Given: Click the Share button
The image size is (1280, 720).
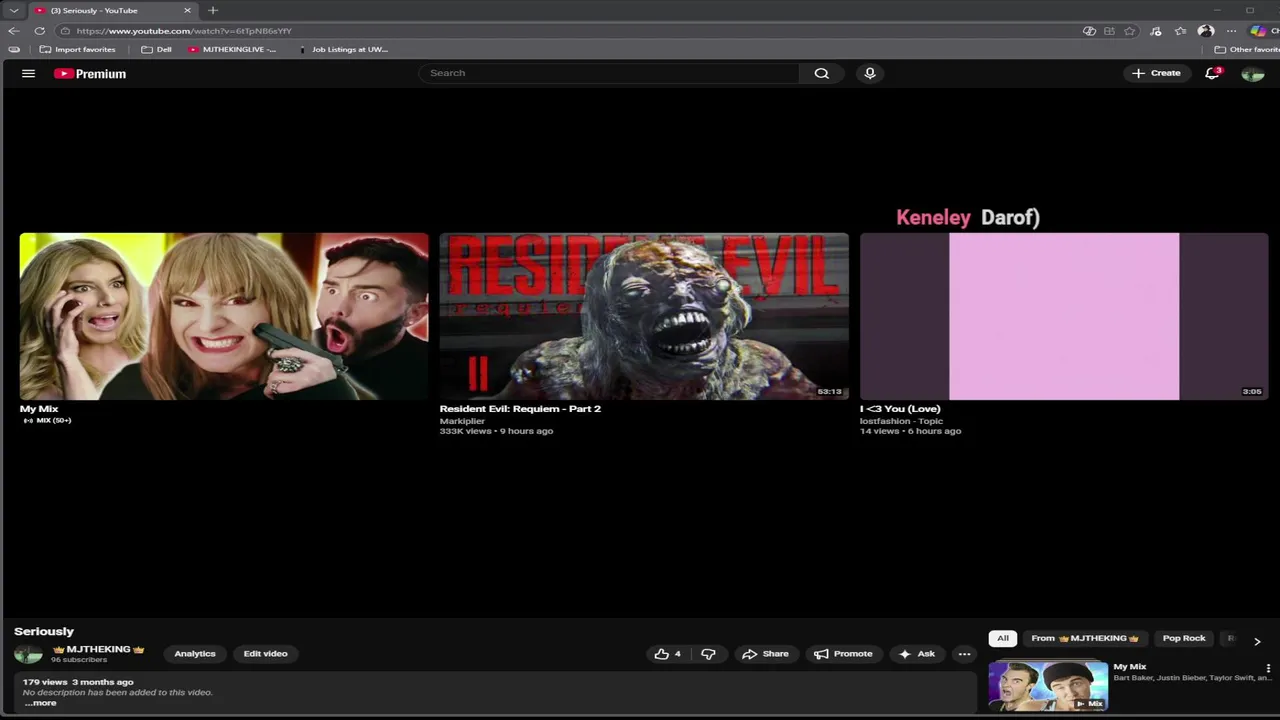Looking at the screenshot, I should [x=765, y=654].
